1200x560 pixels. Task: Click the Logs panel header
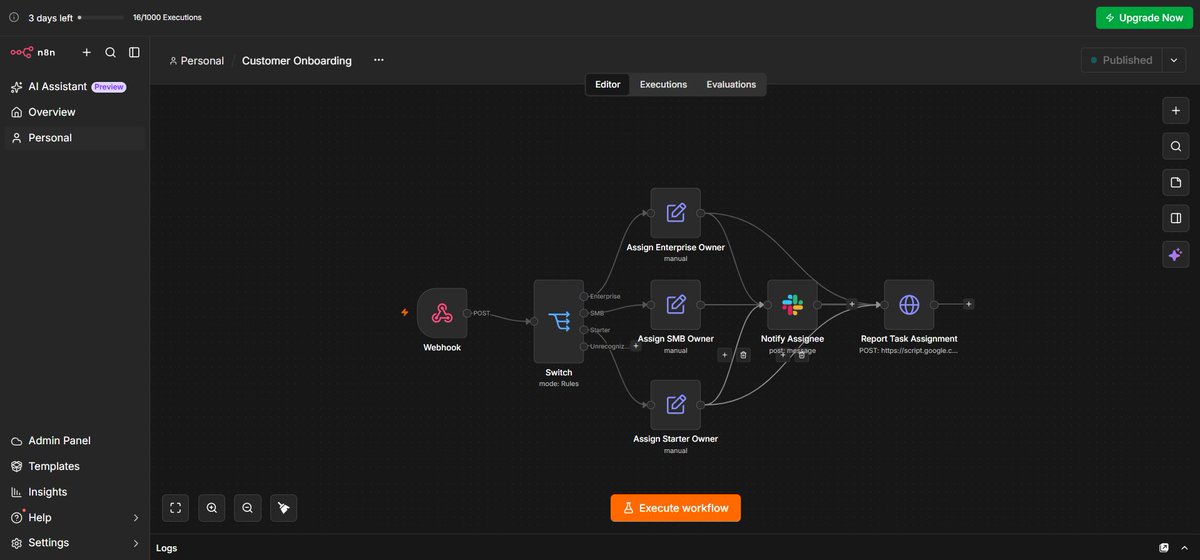pos(675,548)
